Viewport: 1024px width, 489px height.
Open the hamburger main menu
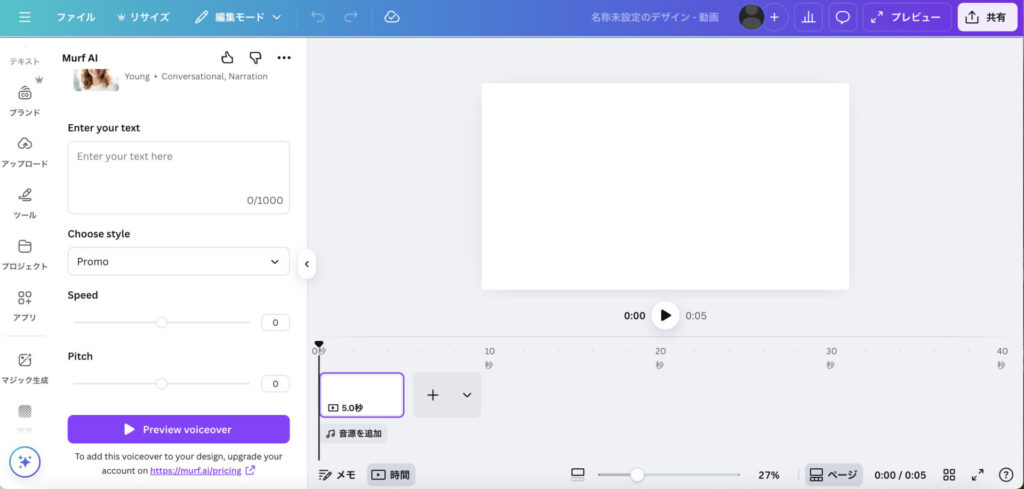[x=25, y=17]
